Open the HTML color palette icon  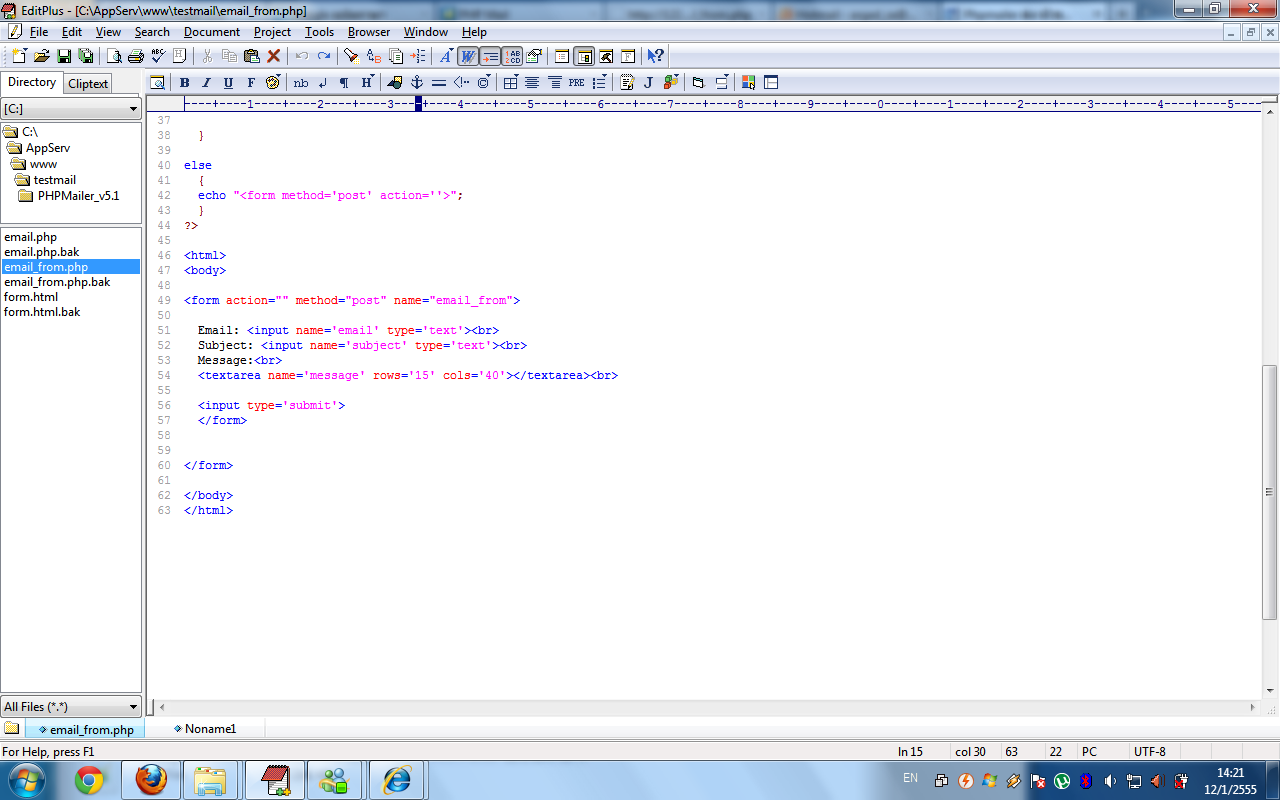[x=273, y=83]
